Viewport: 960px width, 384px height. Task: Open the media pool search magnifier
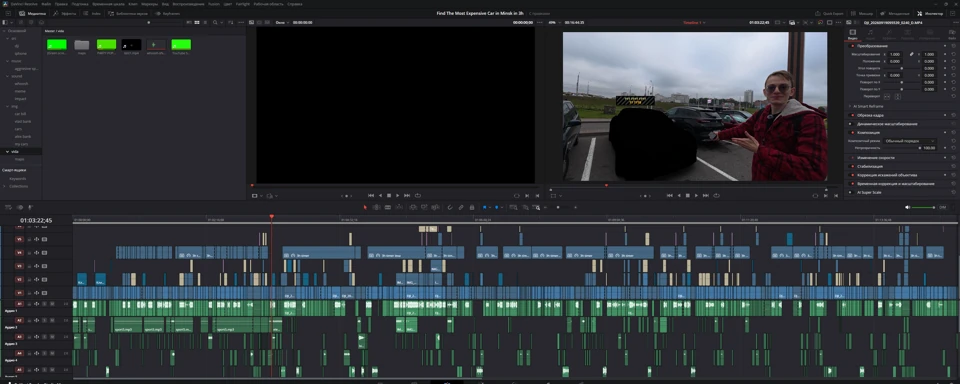point(214,22)
